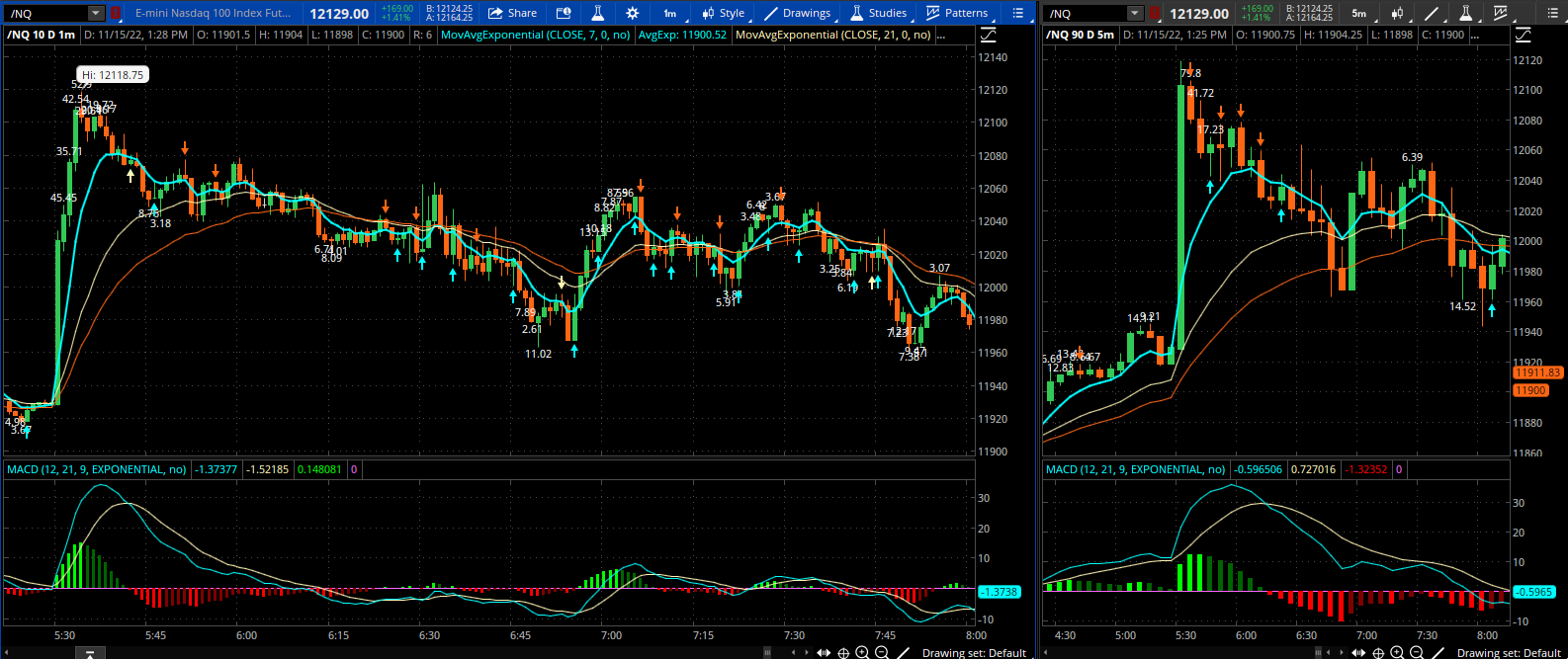Zoom in on the left chart

point(862,653)
